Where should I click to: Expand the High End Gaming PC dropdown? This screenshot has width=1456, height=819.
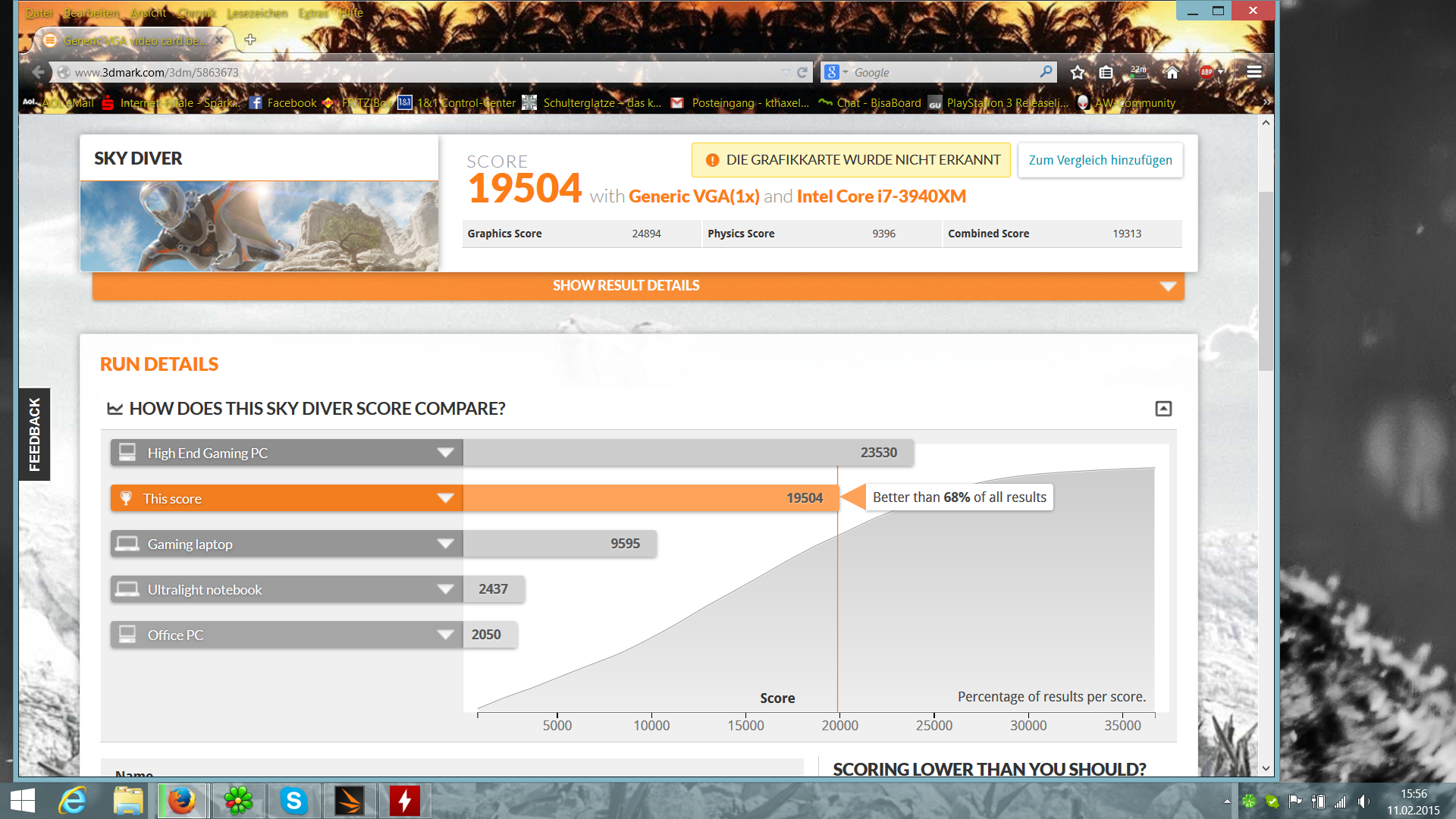pos(445,453)
